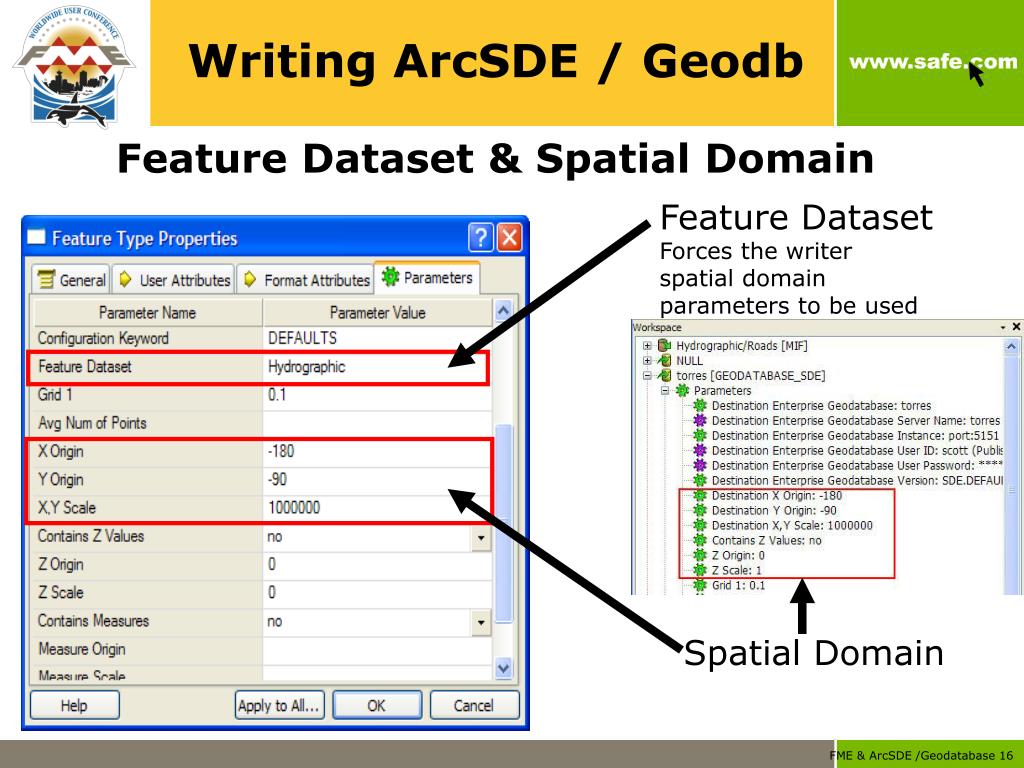The width and height of the screenshot is (1024, 768).
Task: Click the torres [GEODATABASE_SDE] dataset icon
Action: (x=664, y=376)
